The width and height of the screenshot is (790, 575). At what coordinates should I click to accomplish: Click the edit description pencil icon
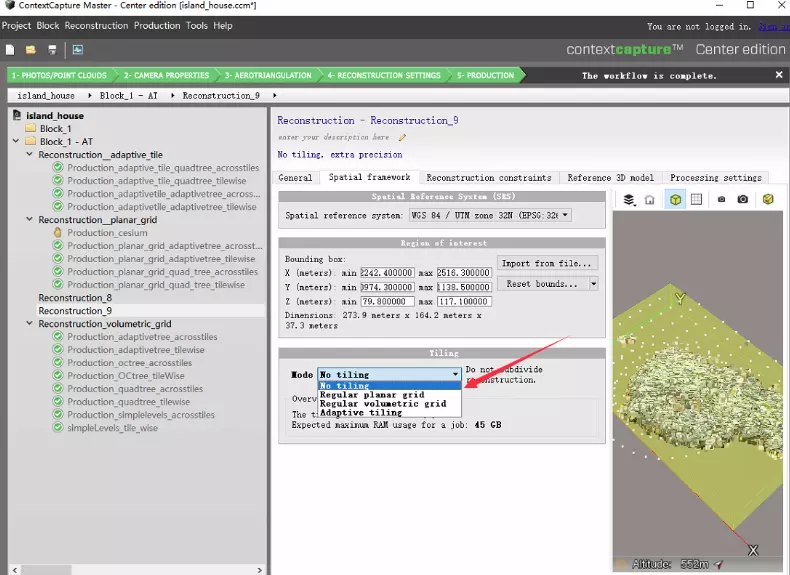click(x=402, y=137)
